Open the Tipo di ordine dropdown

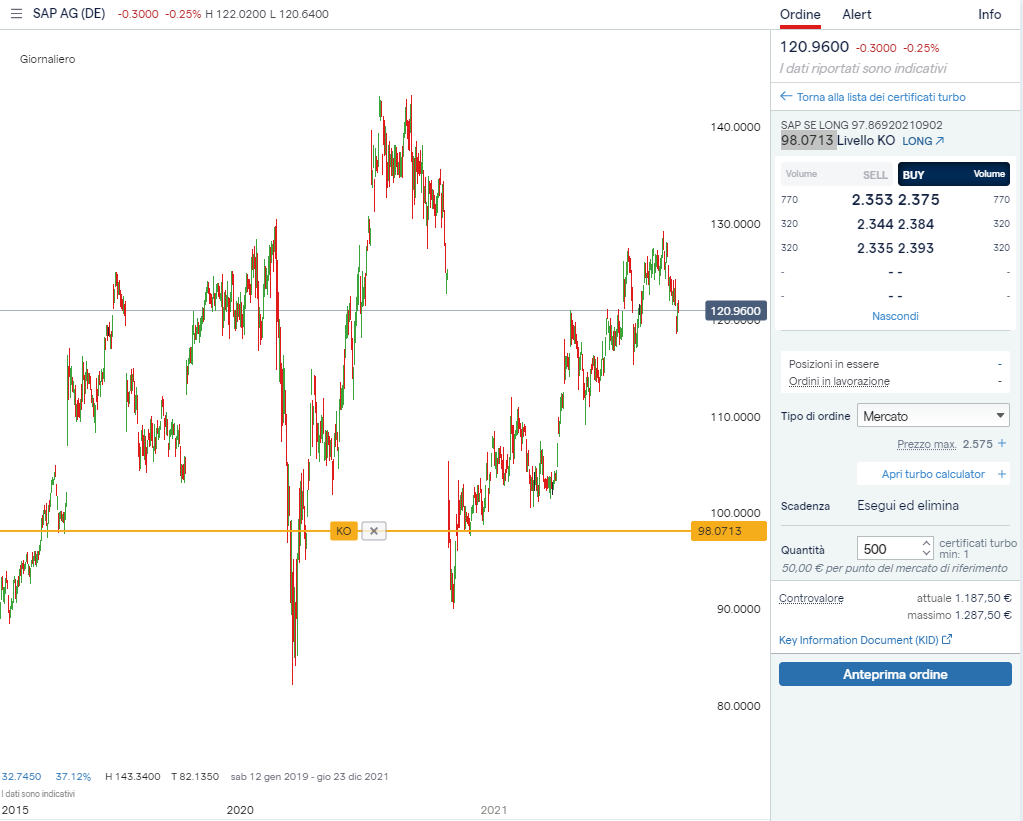click(x=933, y=415)
